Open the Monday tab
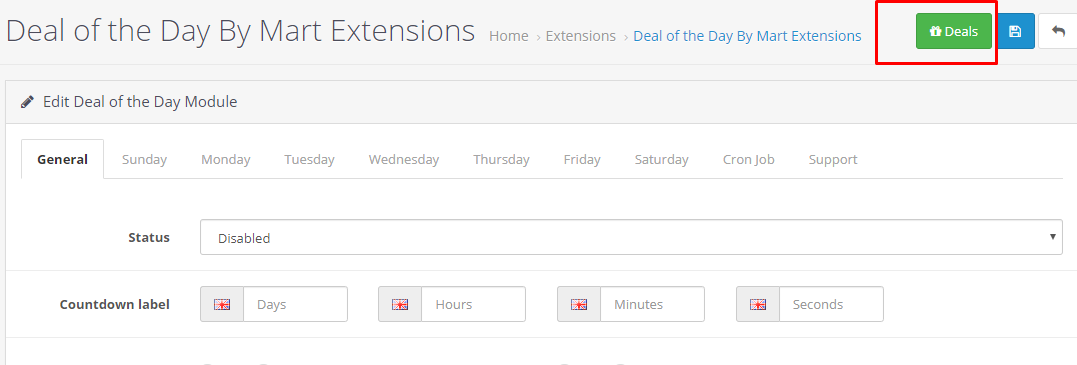The width and height of the screenshot is (1077, 365). 225,159
